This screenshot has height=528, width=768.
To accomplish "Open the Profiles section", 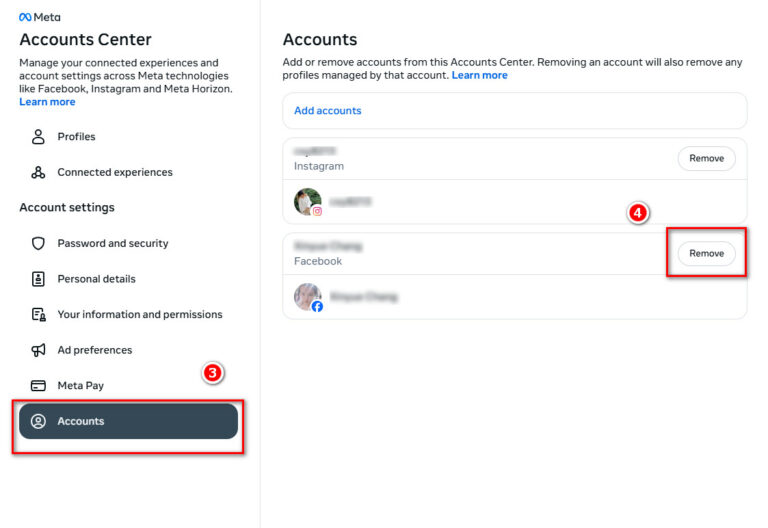I will [x=128, y=137].
